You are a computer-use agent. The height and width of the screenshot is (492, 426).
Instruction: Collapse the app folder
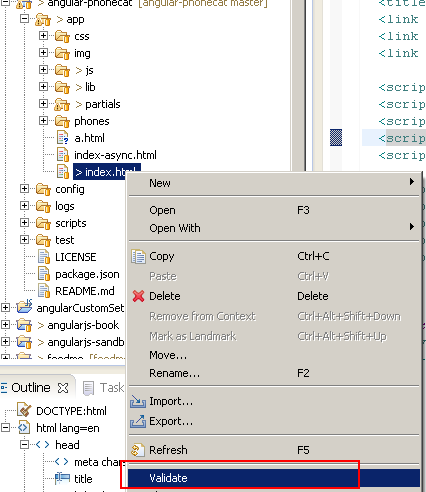[24, 19]
